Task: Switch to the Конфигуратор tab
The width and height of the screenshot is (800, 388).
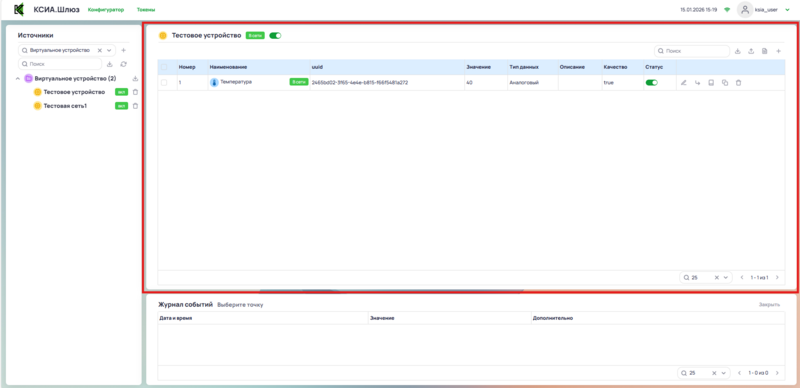Action: [106, 10]
